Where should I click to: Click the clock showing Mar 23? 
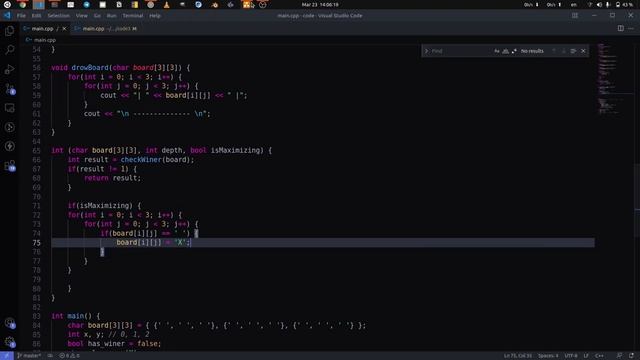click(320, 4)
